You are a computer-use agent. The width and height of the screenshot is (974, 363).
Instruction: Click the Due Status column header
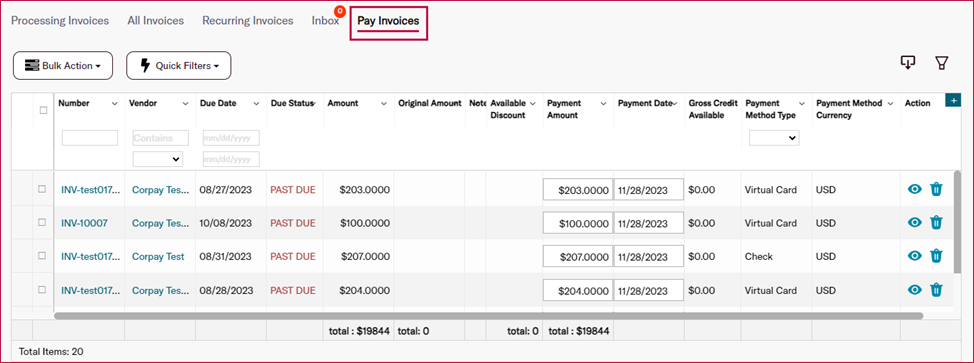pyautogui.click(x=293, y=103)
